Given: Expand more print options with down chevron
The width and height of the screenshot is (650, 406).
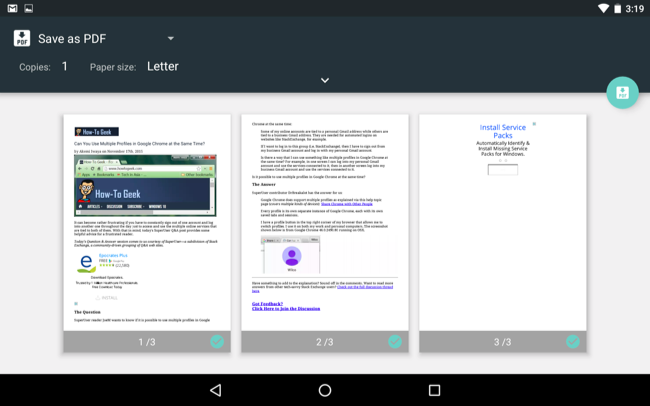Looking at the screenshot, I should click(325, 80).
